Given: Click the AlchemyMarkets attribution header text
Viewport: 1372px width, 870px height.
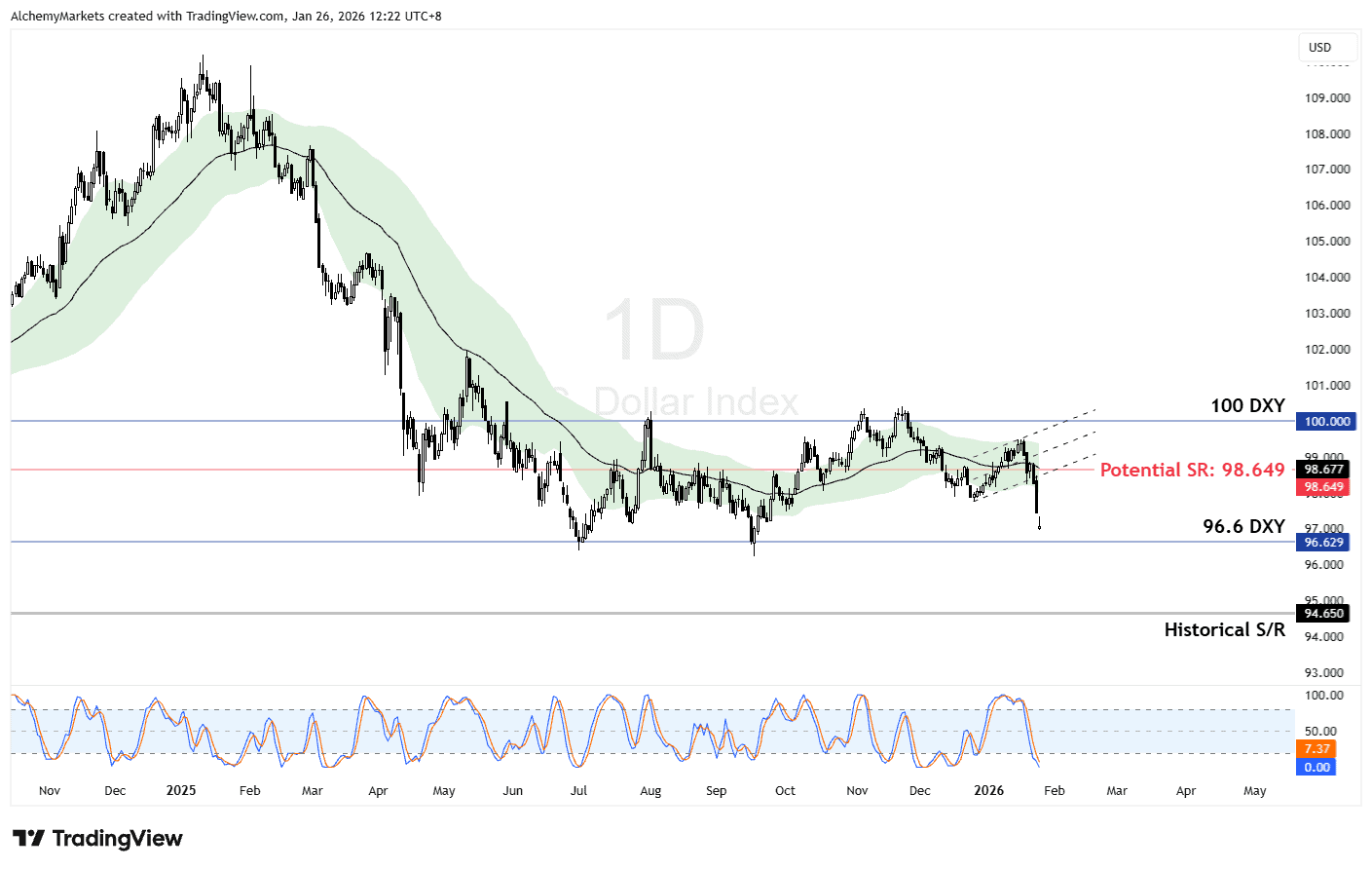Looking at the screenshot, I should pyautogui.click(x=226, y=17).
